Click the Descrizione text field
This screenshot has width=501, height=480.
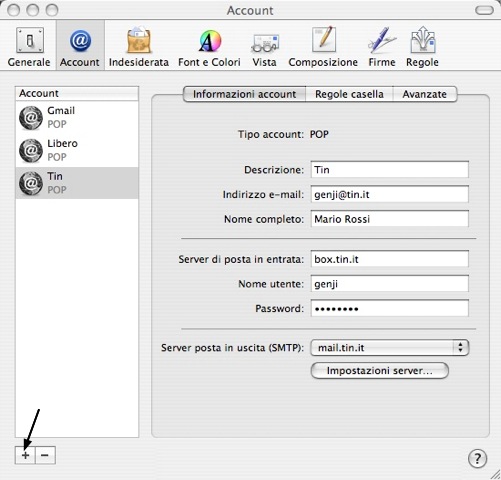(x=390, y=170)
